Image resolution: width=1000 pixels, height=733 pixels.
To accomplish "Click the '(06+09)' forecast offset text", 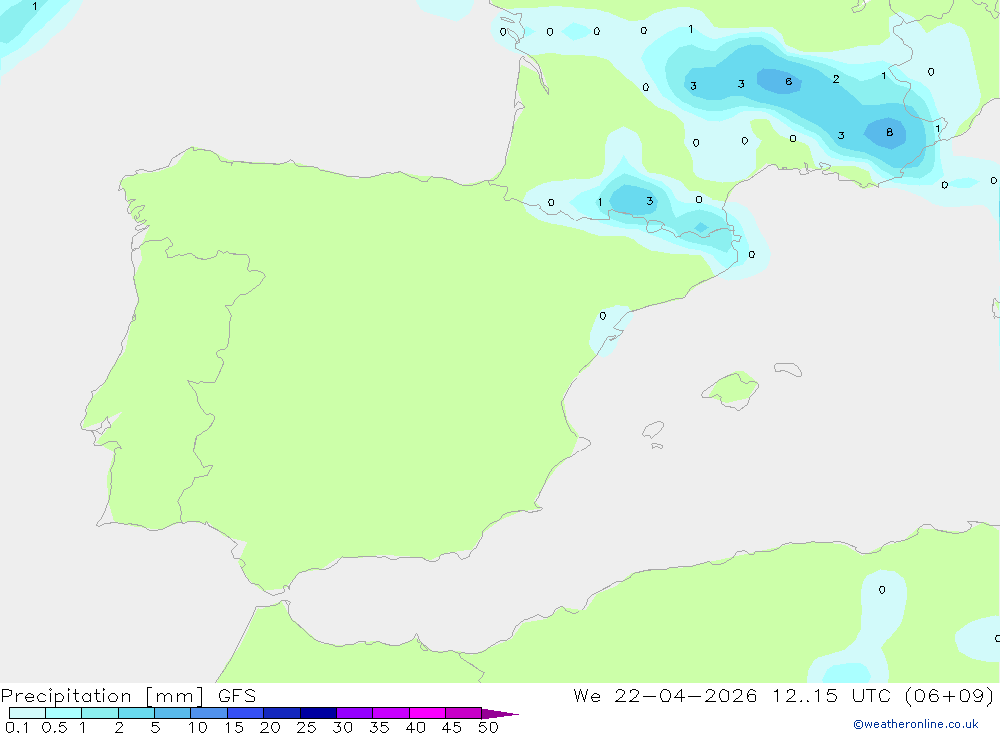I will click(x=949, y=696).
